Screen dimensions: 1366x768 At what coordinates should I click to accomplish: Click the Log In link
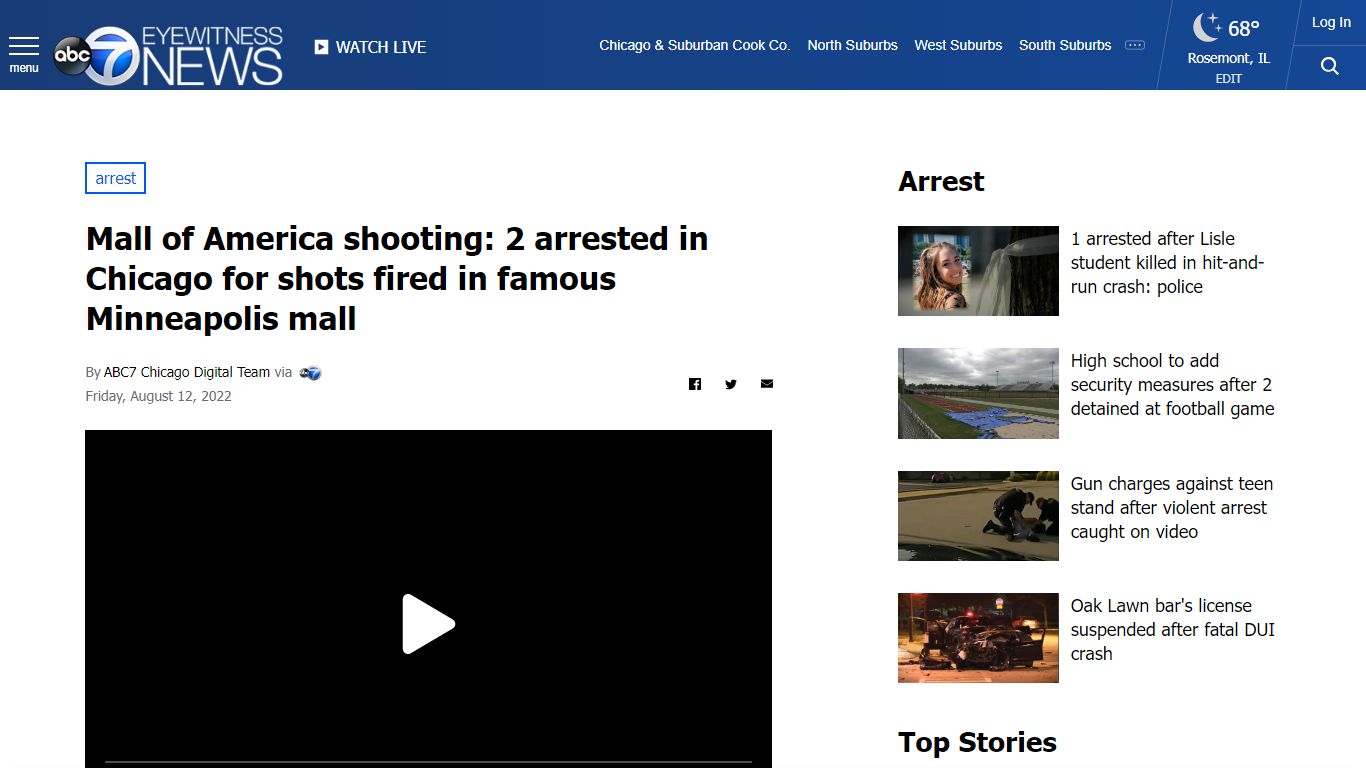[1331, 22]
